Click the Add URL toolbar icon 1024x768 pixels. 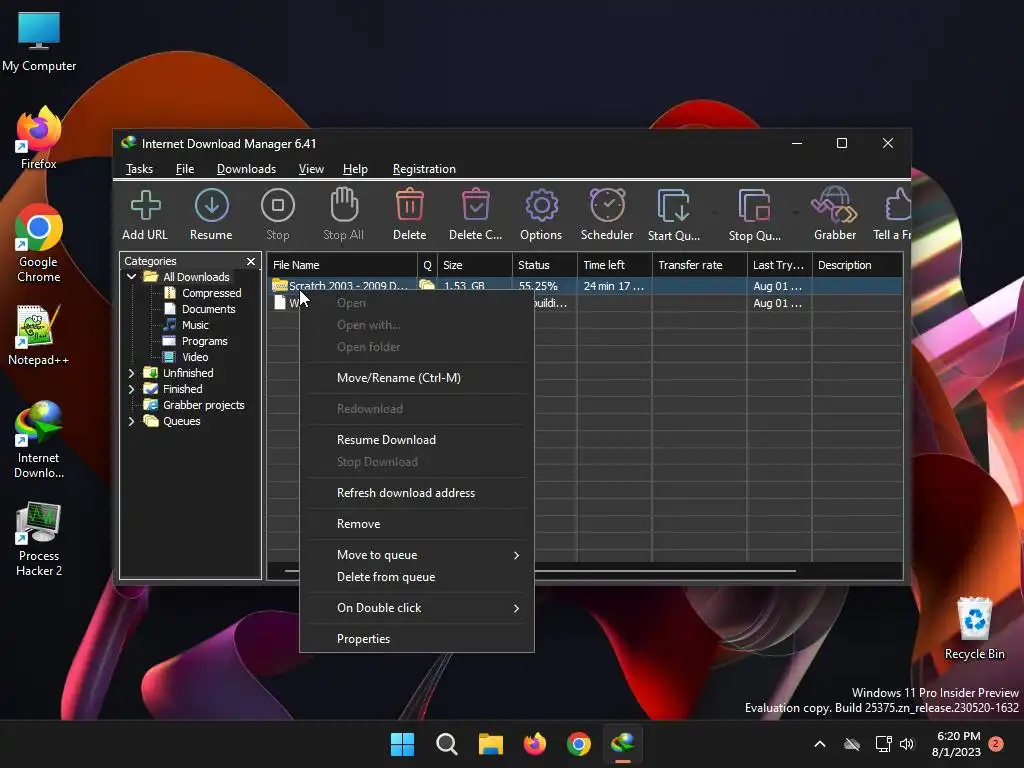point(145,206)
